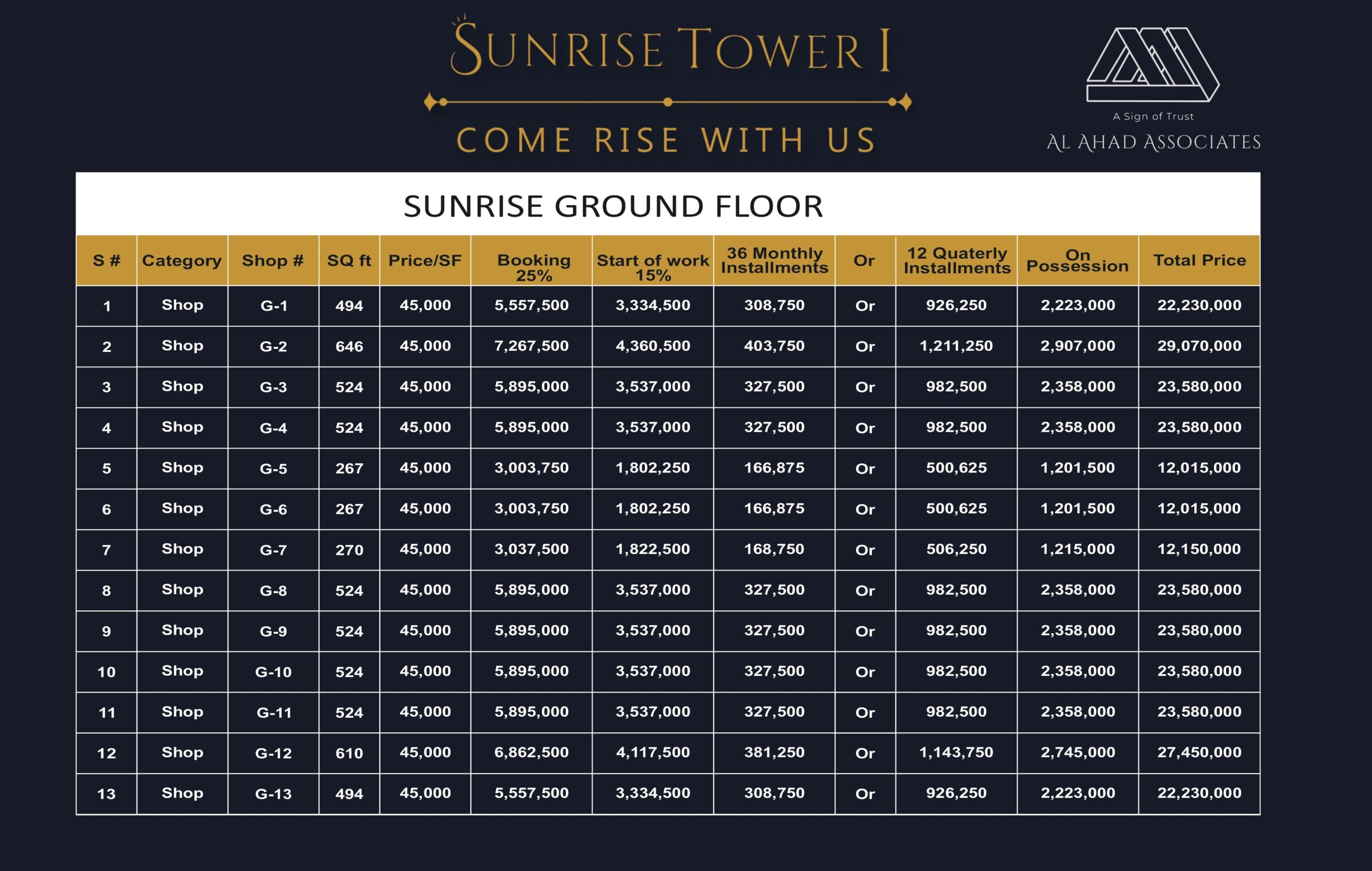Viewport: 1372px width, 871px height.
Task: Select shop number cell G-12
Action: coord(273,753)
